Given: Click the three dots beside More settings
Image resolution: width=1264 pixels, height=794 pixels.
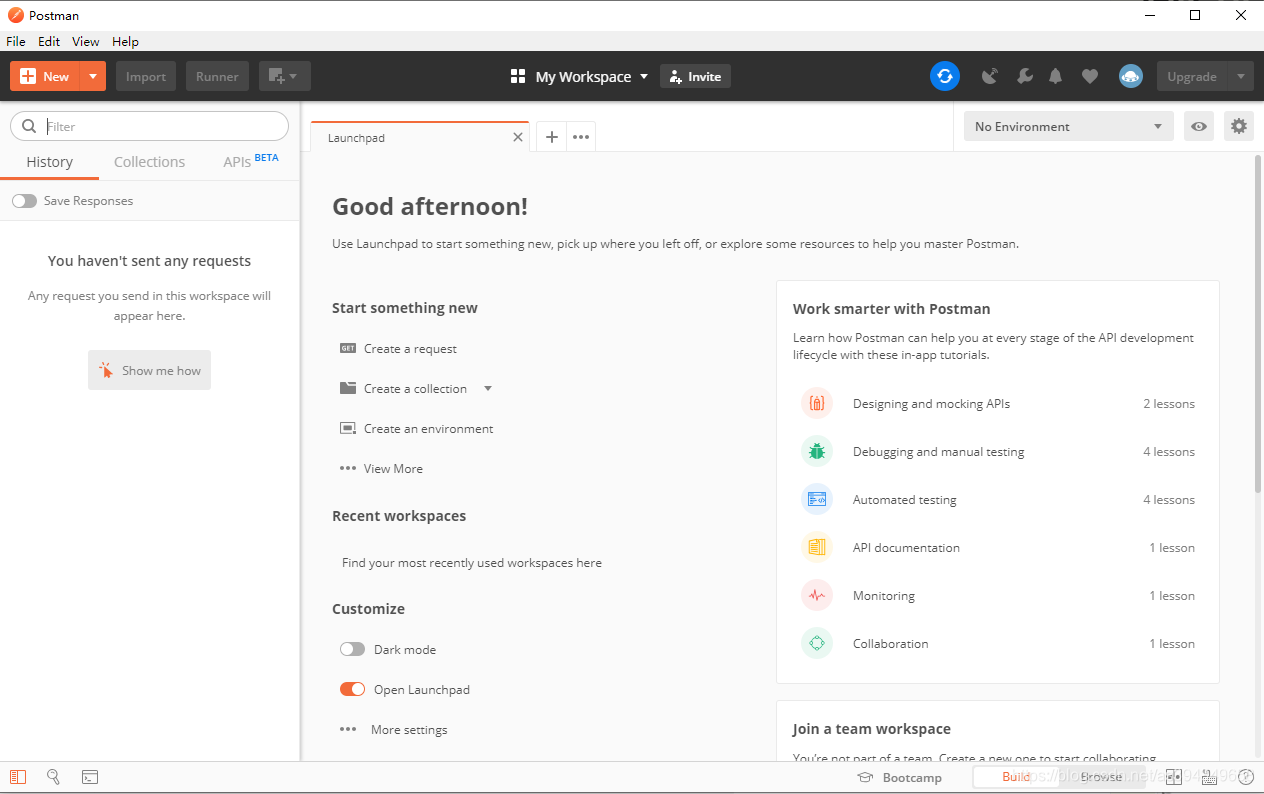Looking at the screenshot, I should click(x=348, y=729).
